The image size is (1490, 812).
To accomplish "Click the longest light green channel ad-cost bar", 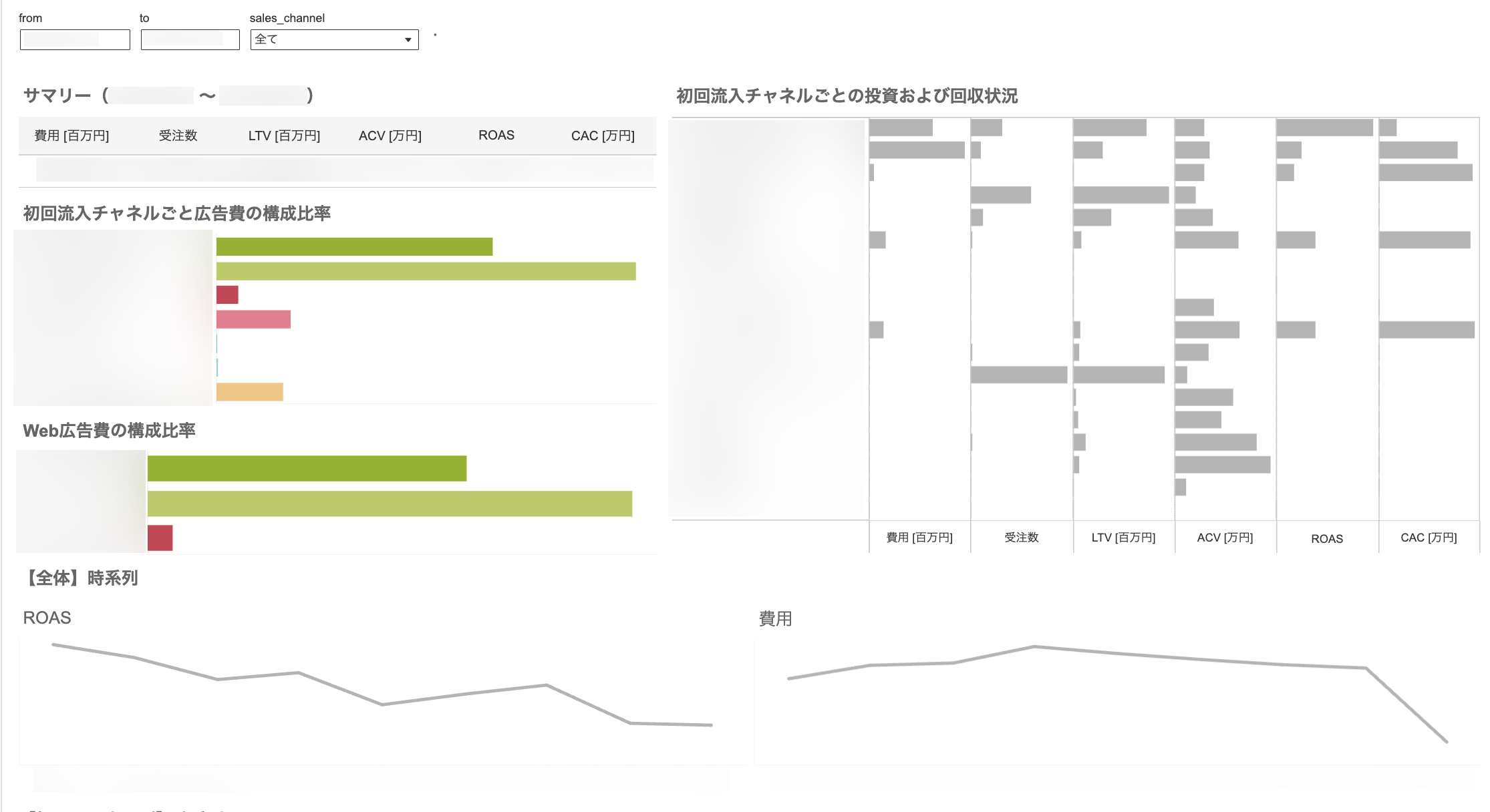I will [x=426, y=271].
